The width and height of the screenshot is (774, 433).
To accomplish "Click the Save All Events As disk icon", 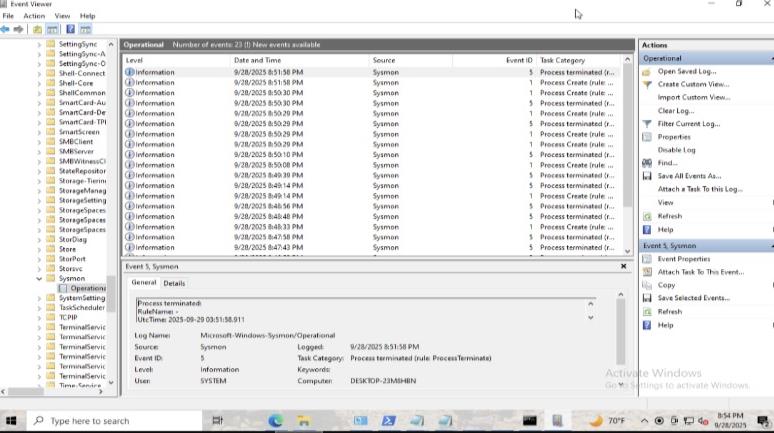I will (647, 176).
